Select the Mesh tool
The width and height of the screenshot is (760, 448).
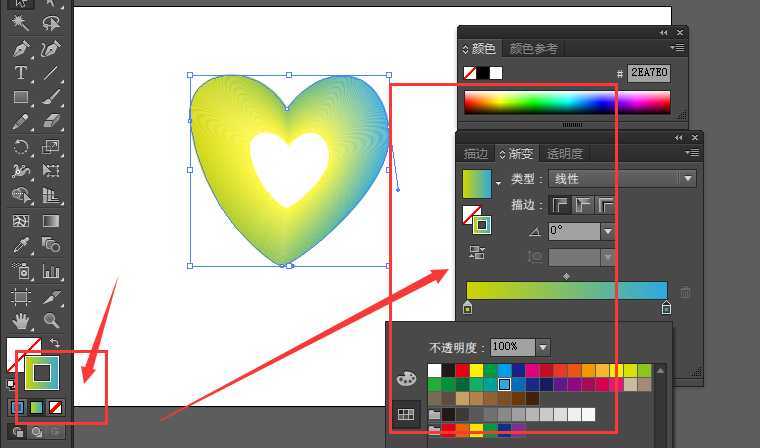[20, 221]
